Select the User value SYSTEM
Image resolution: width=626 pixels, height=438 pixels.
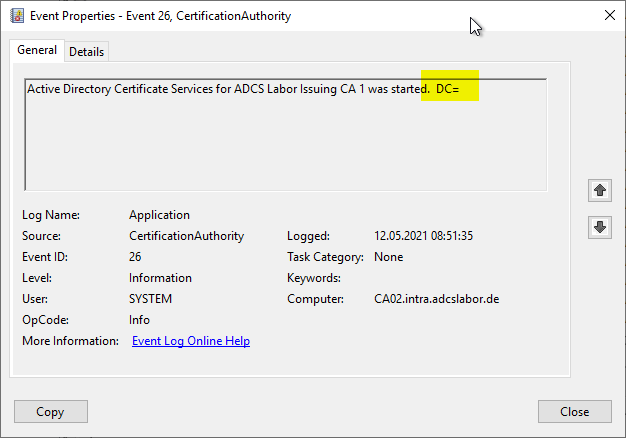click(x=150, y=299)
